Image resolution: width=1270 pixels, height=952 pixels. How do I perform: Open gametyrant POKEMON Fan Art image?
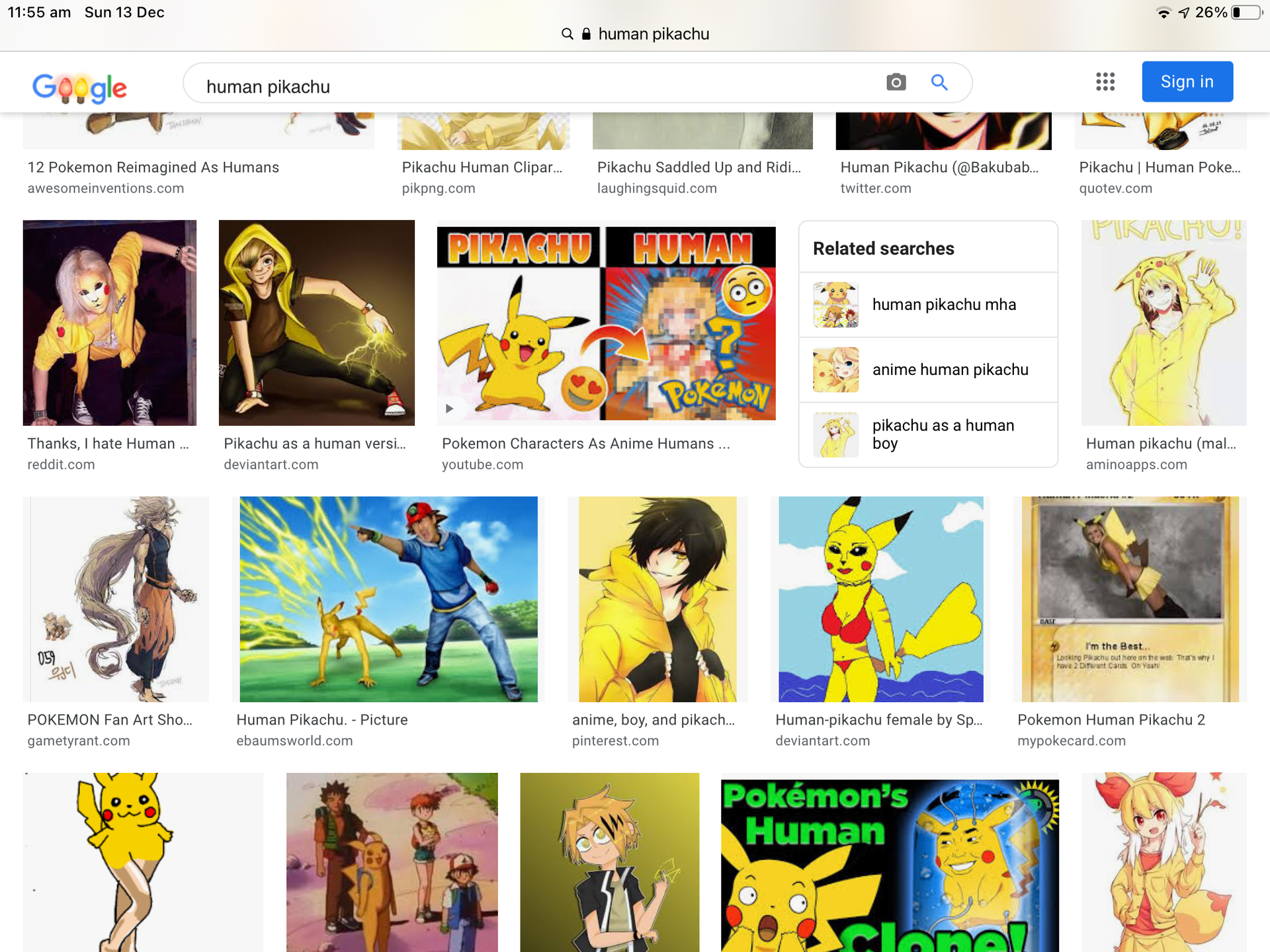tap(116, 599)
